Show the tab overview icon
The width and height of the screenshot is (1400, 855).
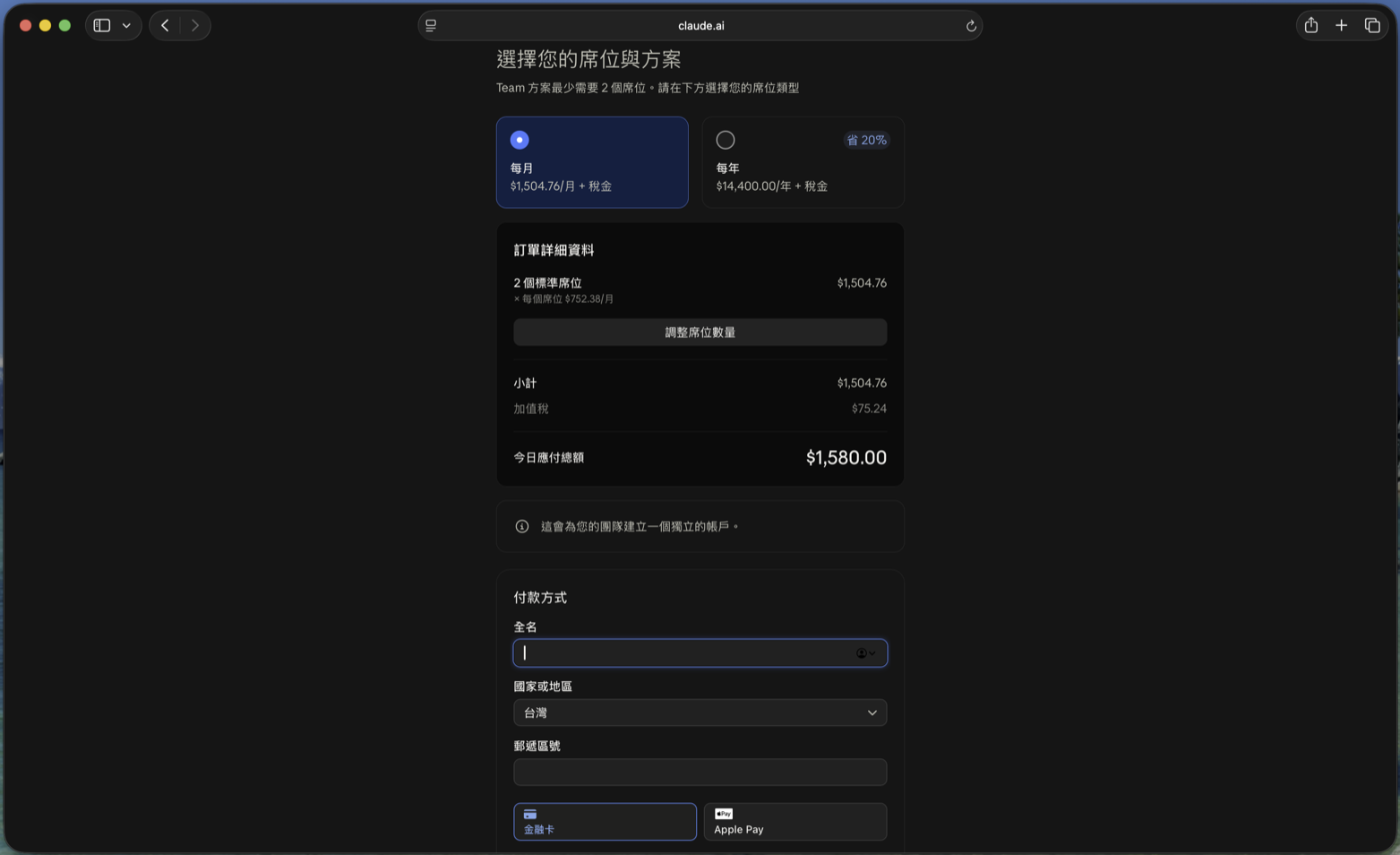(x=1371, y=25)
